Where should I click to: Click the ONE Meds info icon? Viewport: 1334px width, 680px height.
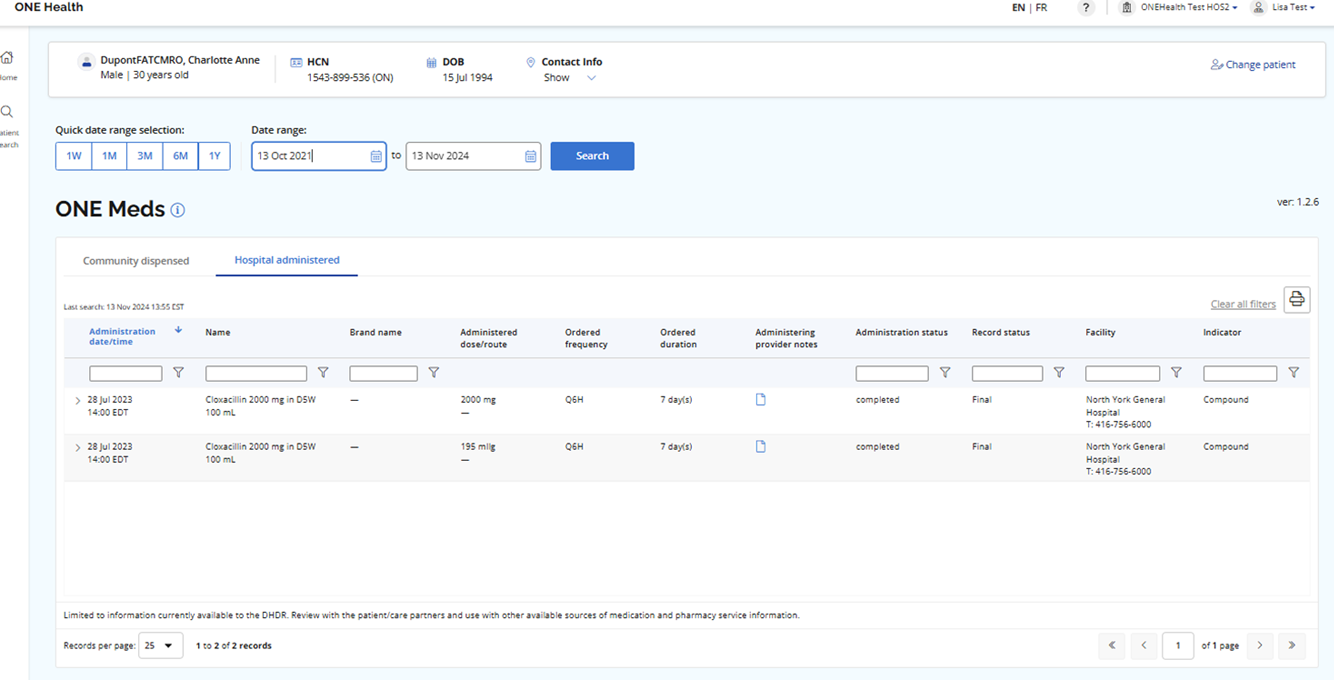point(177,210)
